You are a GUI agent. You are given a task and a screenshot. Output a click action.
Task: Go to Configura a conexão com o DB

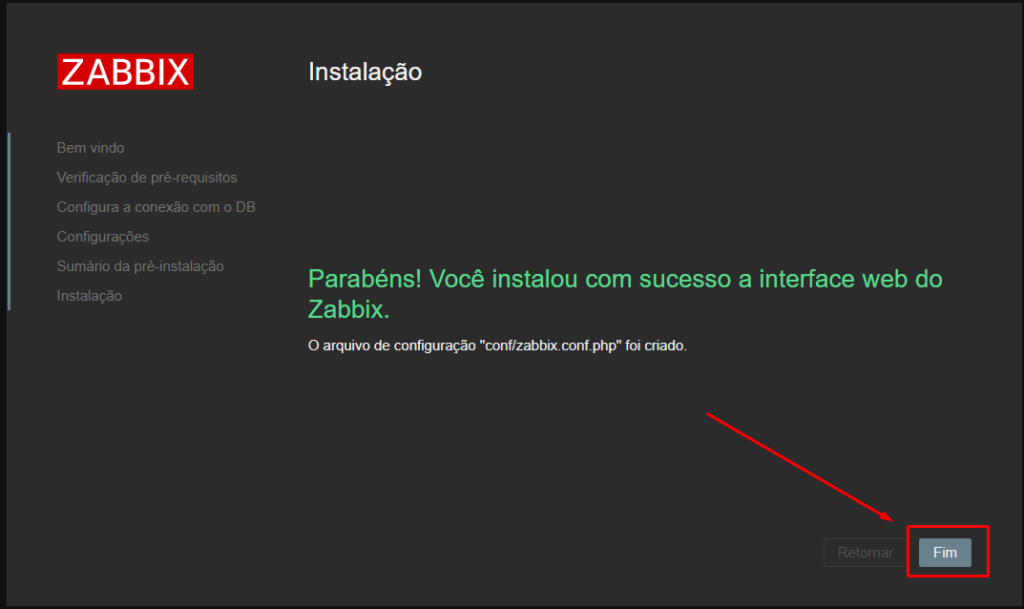pyautogui.click(x=156, y=207)
